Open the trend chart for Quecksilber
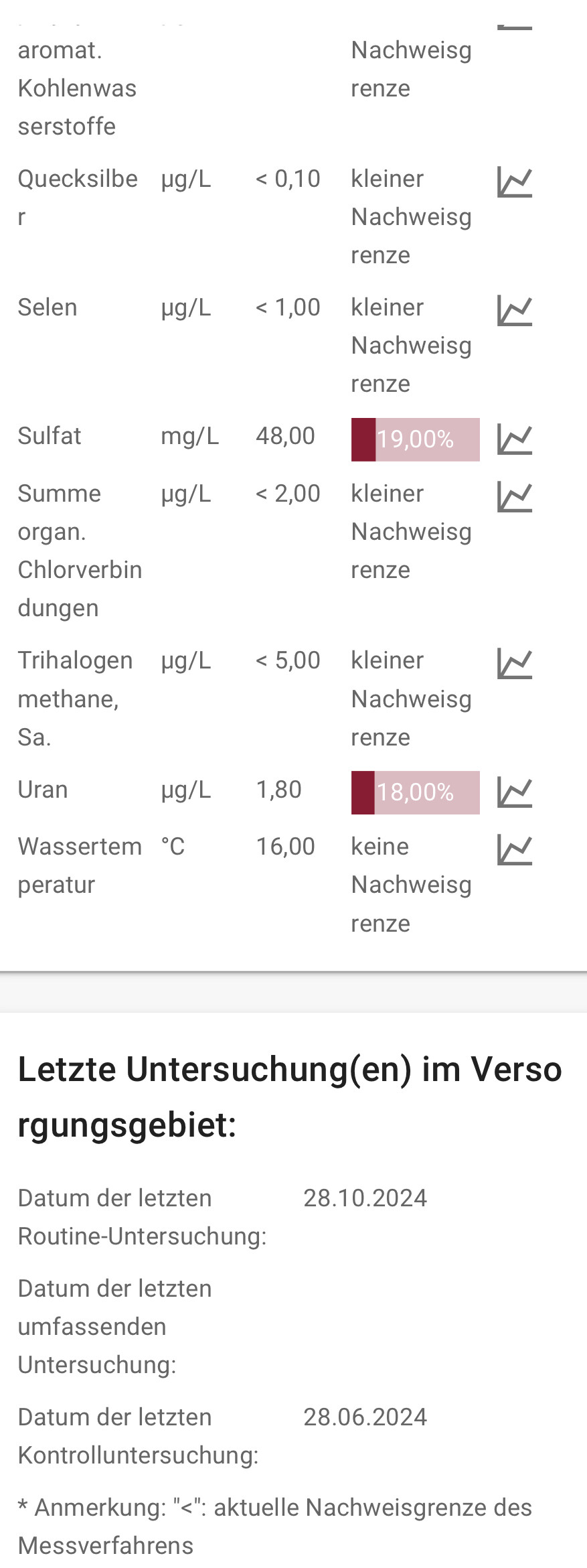 coord(515,182)
